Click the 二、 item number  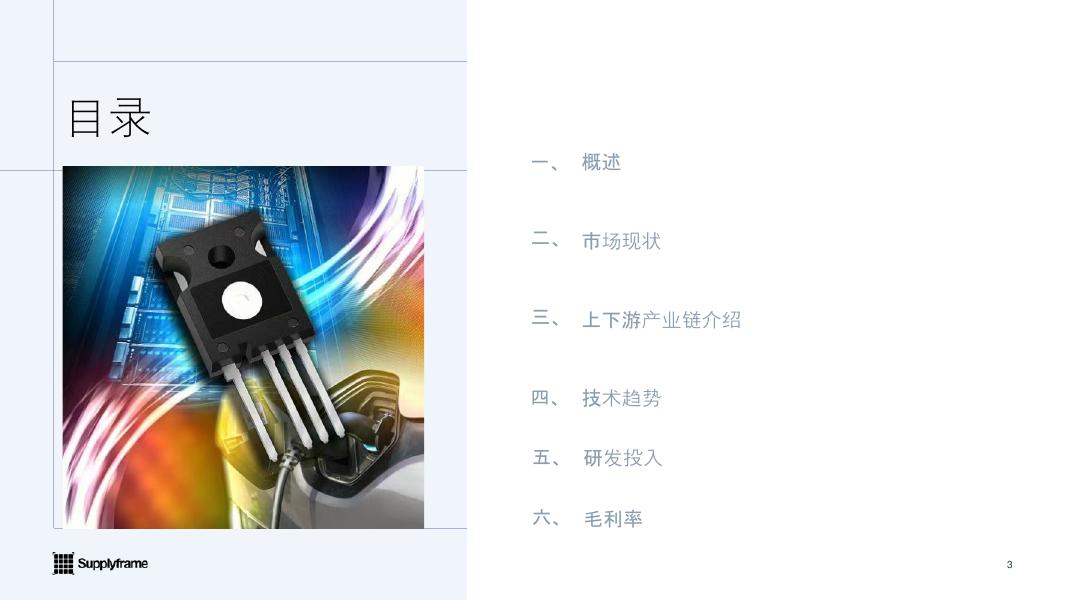(x=545, y=241)
